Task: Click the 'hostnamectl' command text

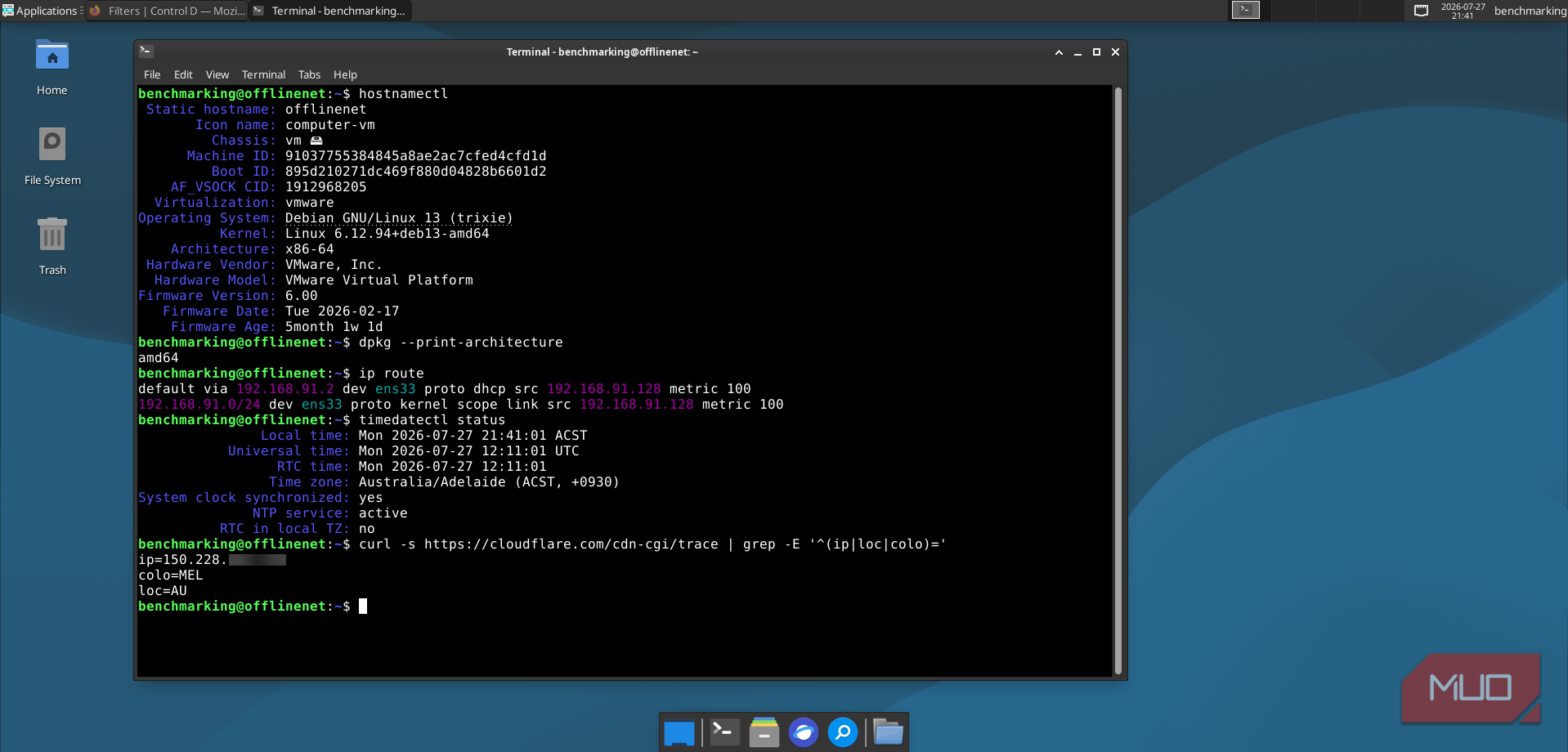Action: (403, 94)
